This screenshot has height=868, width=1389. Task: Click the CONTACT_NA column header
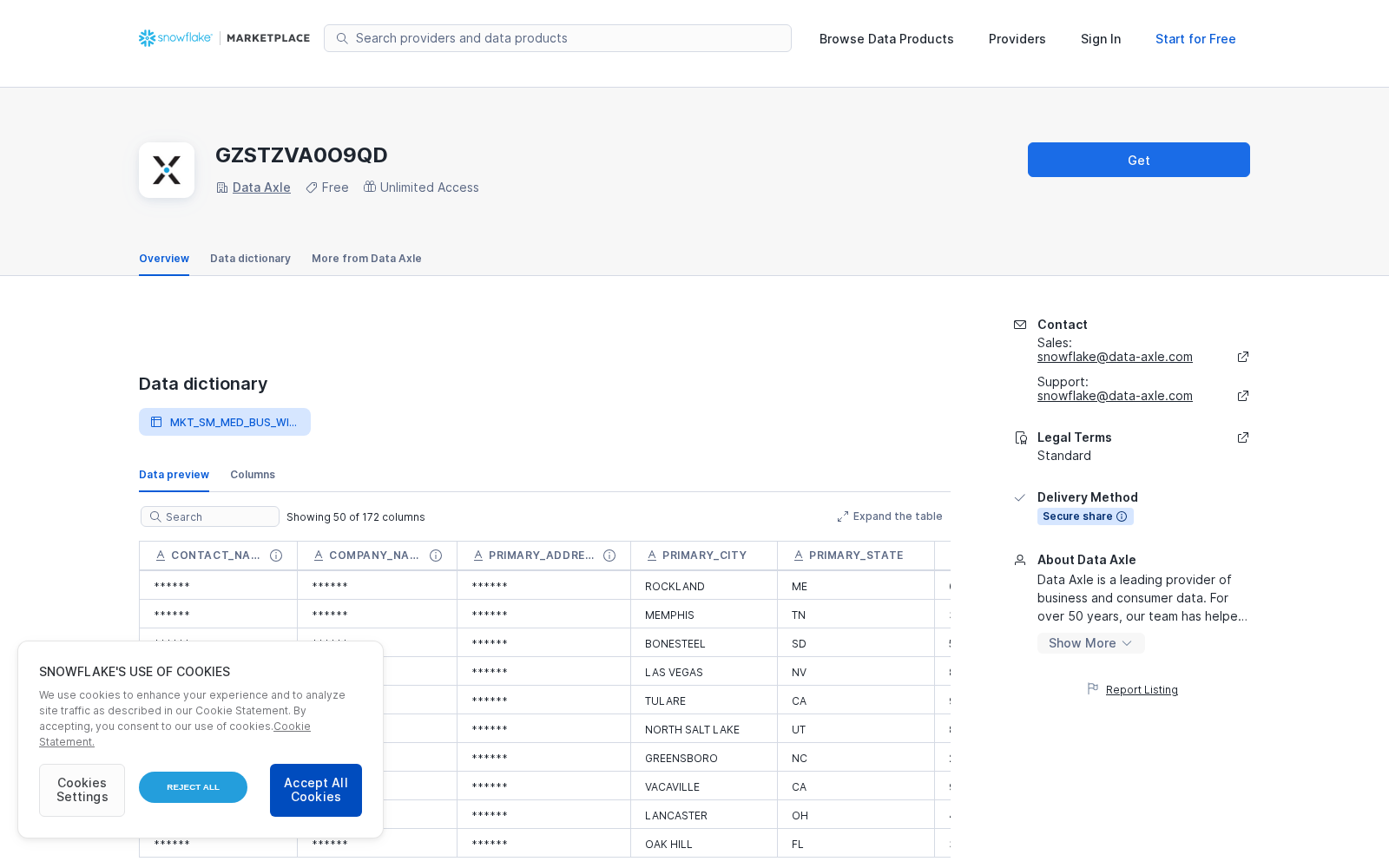coord(218,556)
